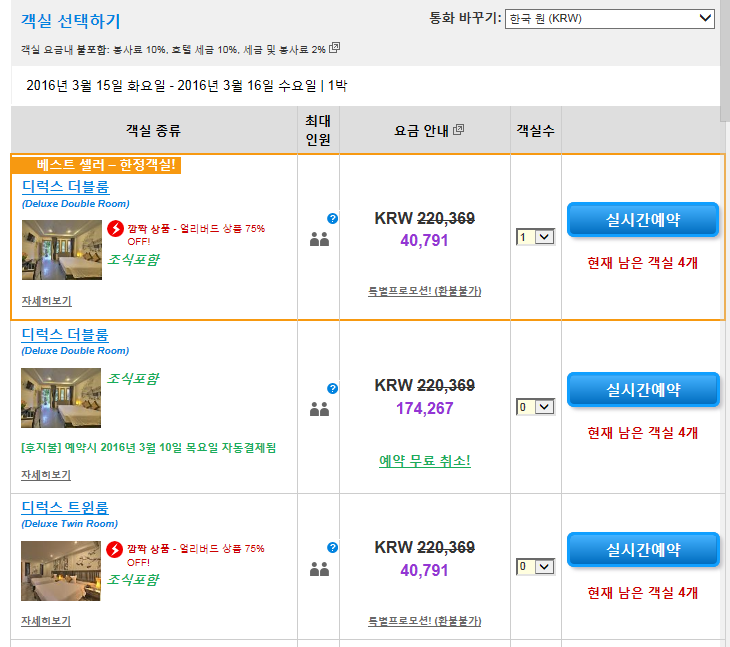View the room thumbnail in the 베스트 셀러 row
Image resolution: width=730 pixels, height=647 pixels.
click(x=62, y=250)
